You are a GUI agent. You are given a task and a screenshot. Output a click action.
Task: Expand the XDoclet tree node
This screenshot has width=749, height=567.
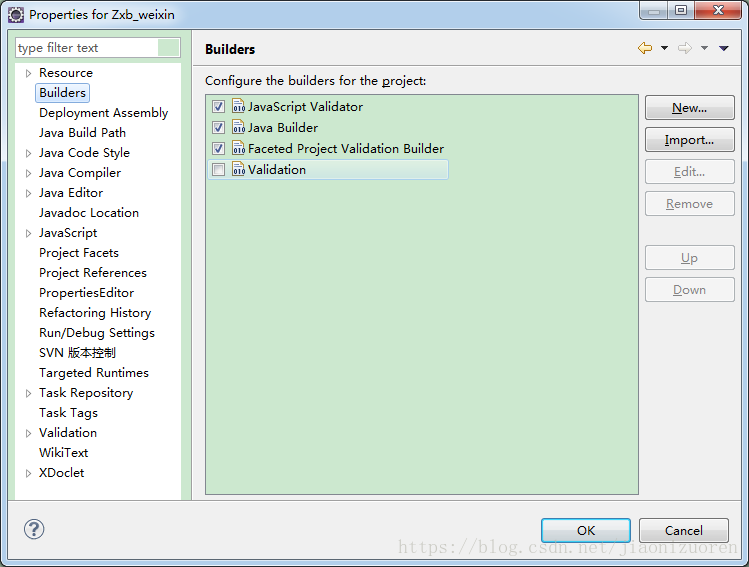click(x=28, y=473)
